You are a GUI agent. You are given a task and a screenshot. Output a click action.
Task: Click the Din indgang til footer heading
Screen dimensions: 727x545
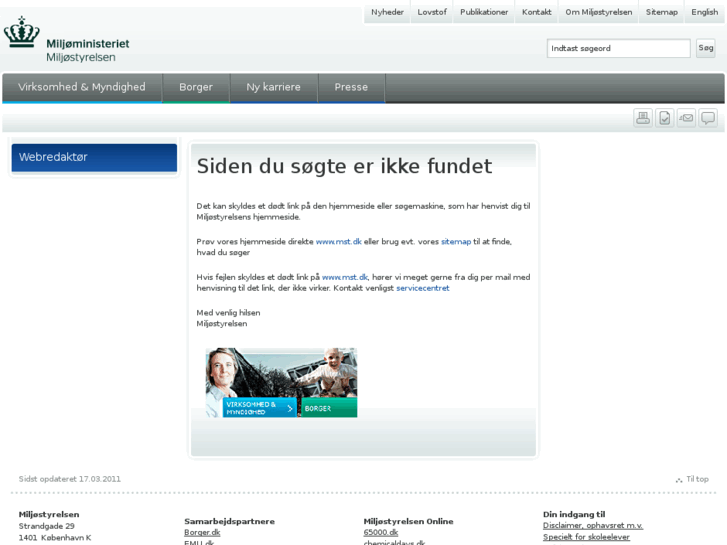click(x=574, y=514)
